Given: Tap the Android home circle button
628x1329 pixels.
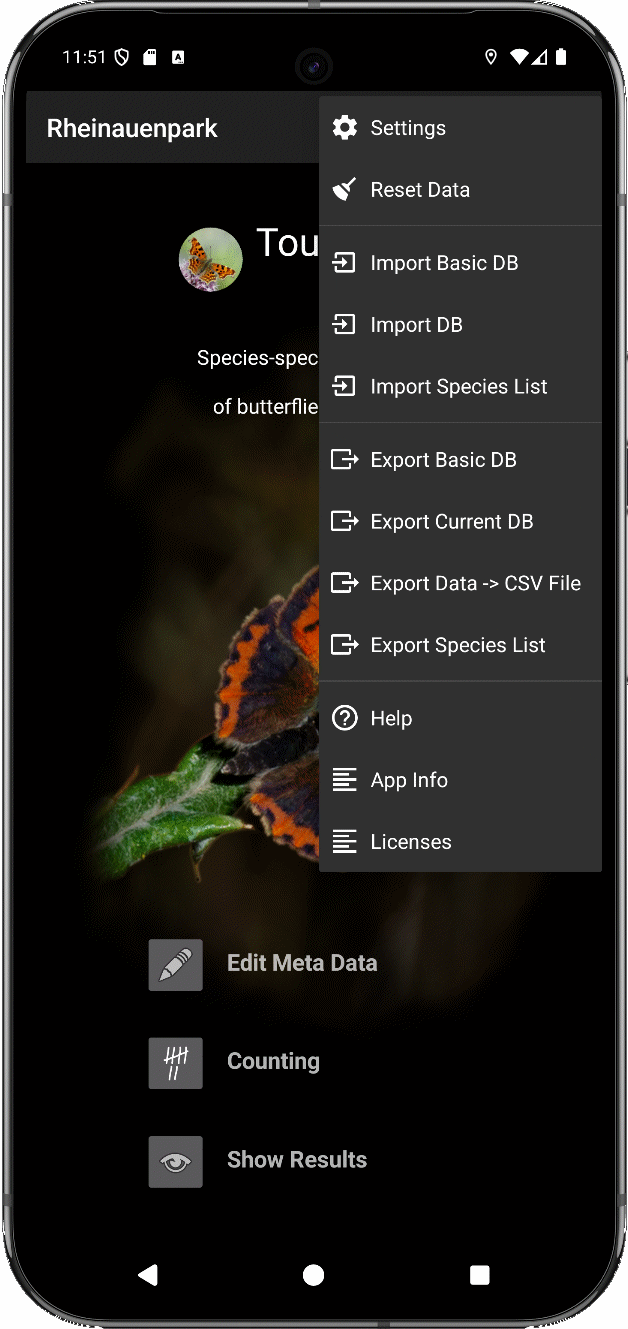Looking at the screenshot, I should (x=314, y=1274).
